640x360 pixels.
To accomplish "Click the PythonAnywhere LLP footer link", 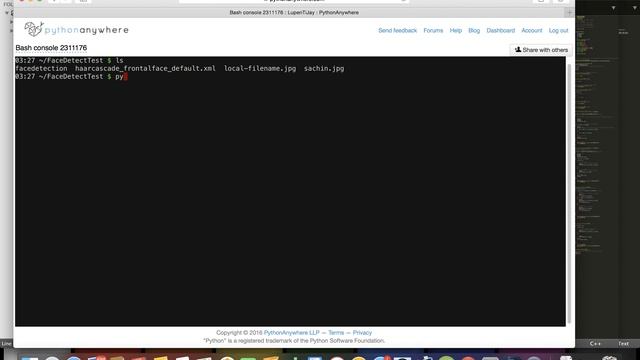I will coord(291,333).
